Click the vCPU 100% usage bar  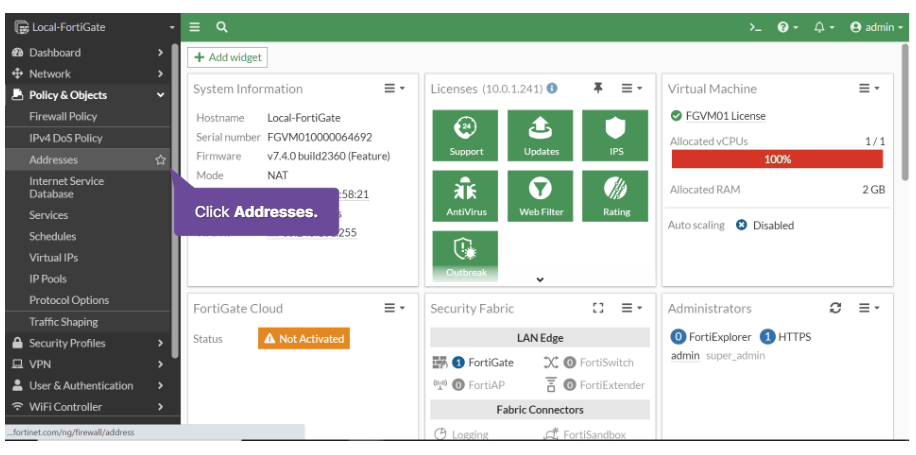coord(778,159)
